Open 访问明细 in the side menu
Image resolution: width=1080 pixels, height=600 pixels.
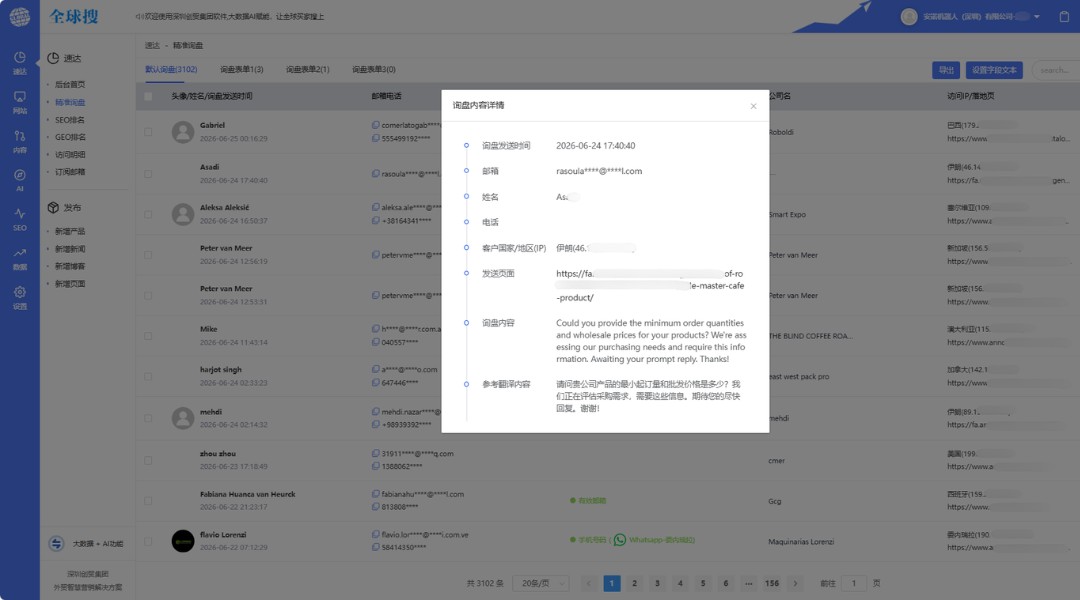tap(70, 154)
